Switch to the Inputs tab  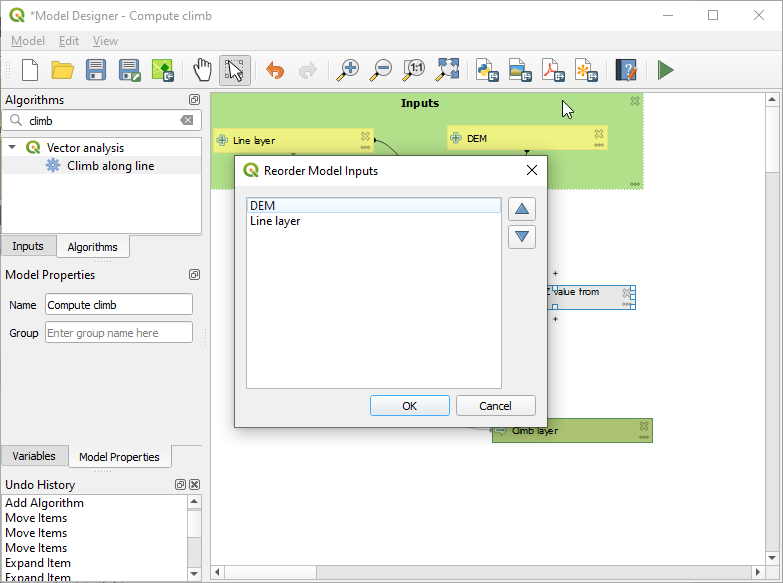click(x=28, y=246)
